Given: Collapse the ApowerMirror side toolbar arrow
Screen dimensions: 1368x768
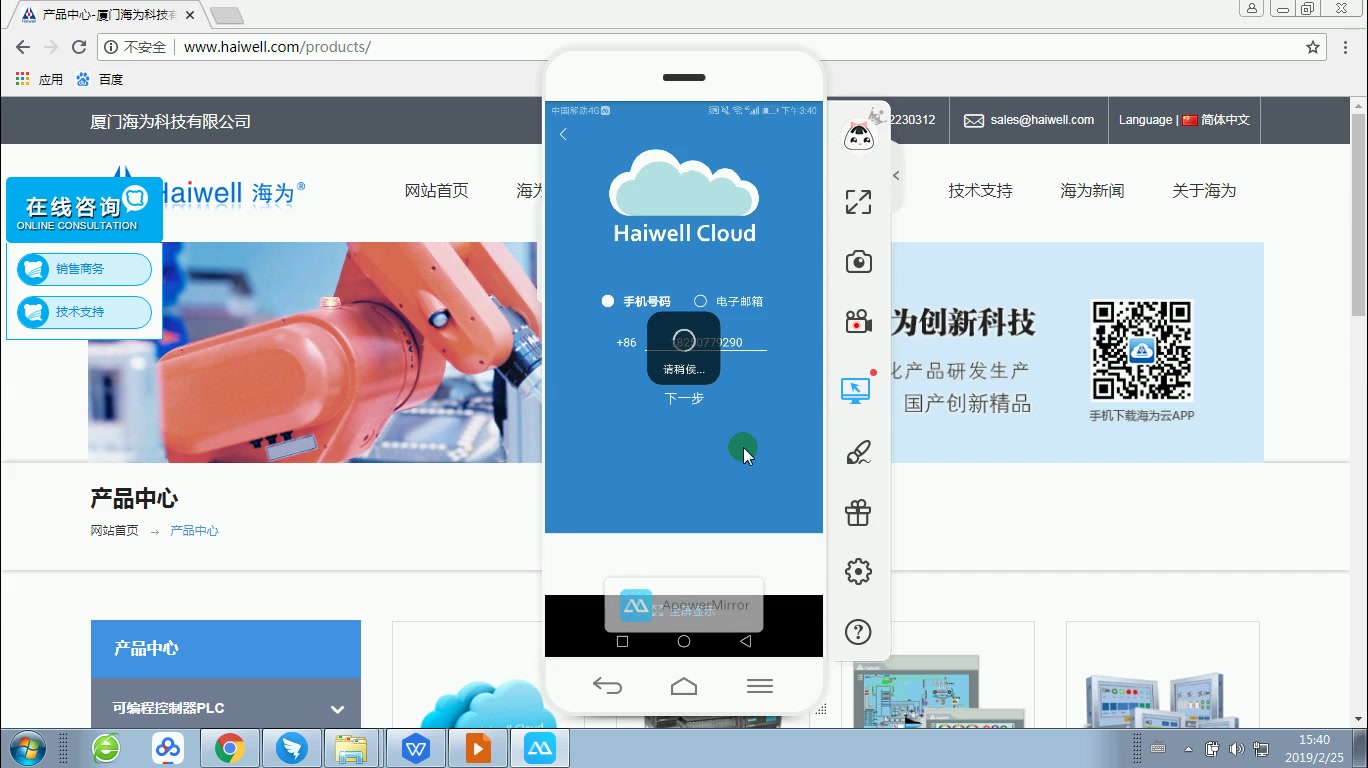Looking at the screenshot, I should (x=896, y=175).
